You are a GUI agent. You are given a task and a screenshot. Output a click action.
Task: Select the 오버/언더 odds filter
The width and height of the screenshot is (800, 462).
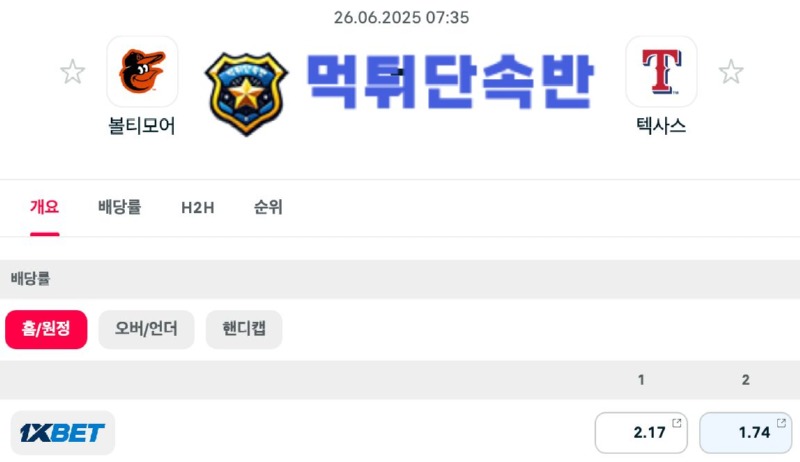coord(146,329)
